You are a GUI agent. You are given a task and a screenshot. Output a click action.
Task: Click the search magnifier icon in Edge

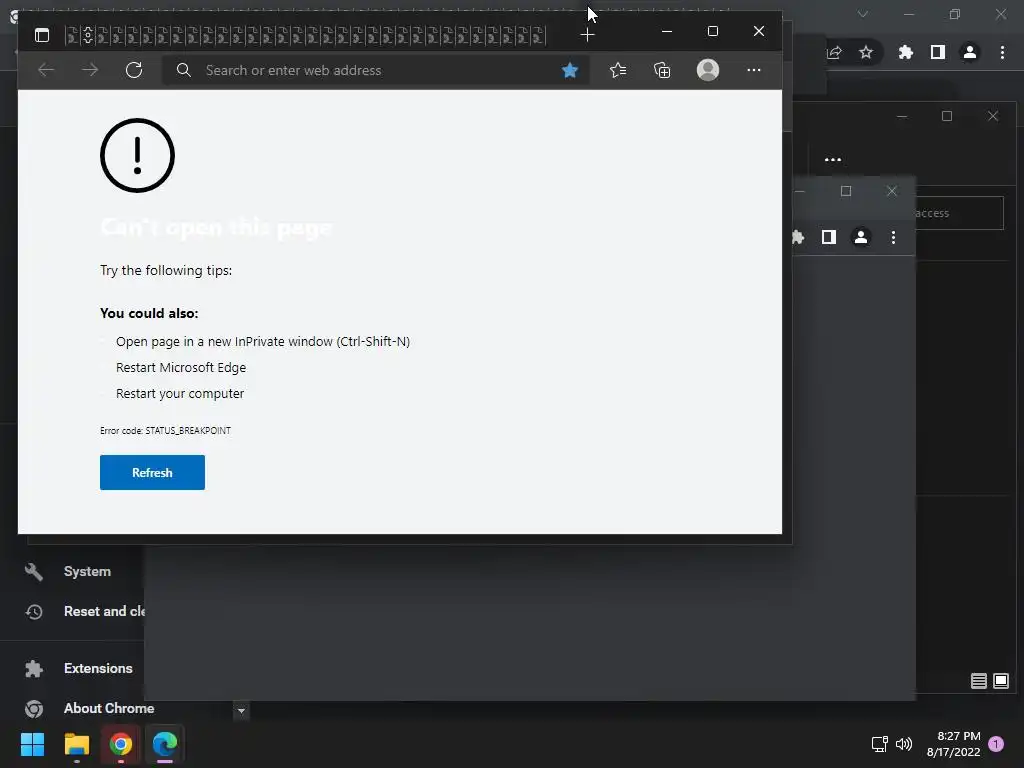click(x=184, y=70)
